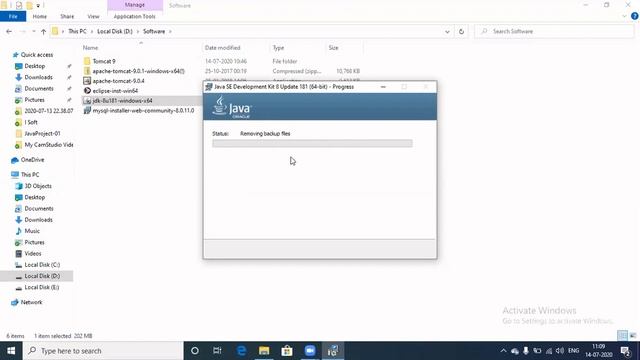Screen dimensions: 640x360
Task: Select eclipse-inst-win64 file
Action: coord(115,91)
